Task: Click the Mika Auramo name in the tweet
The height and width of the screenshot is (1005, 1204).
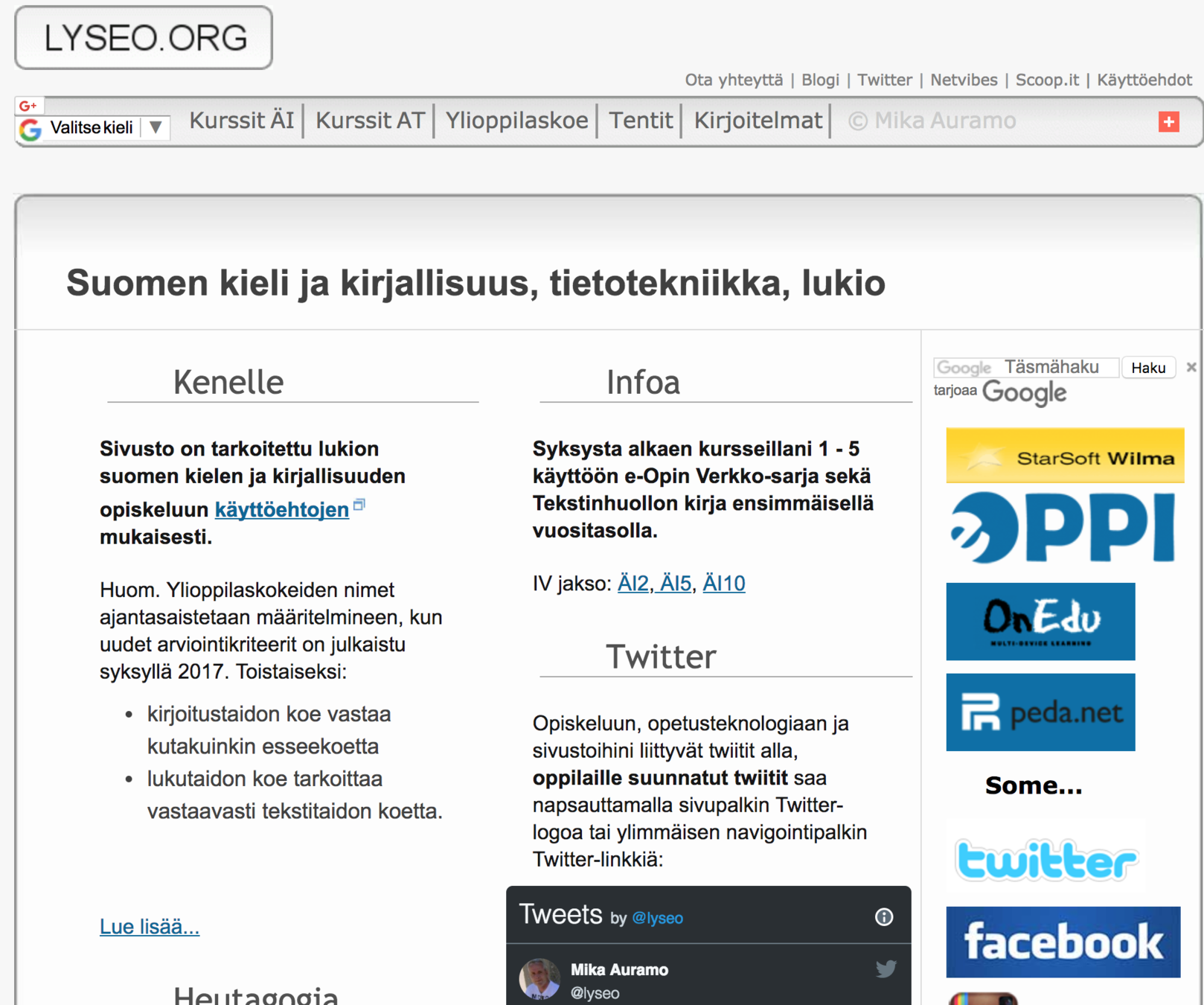Action: tap(619, 970)
